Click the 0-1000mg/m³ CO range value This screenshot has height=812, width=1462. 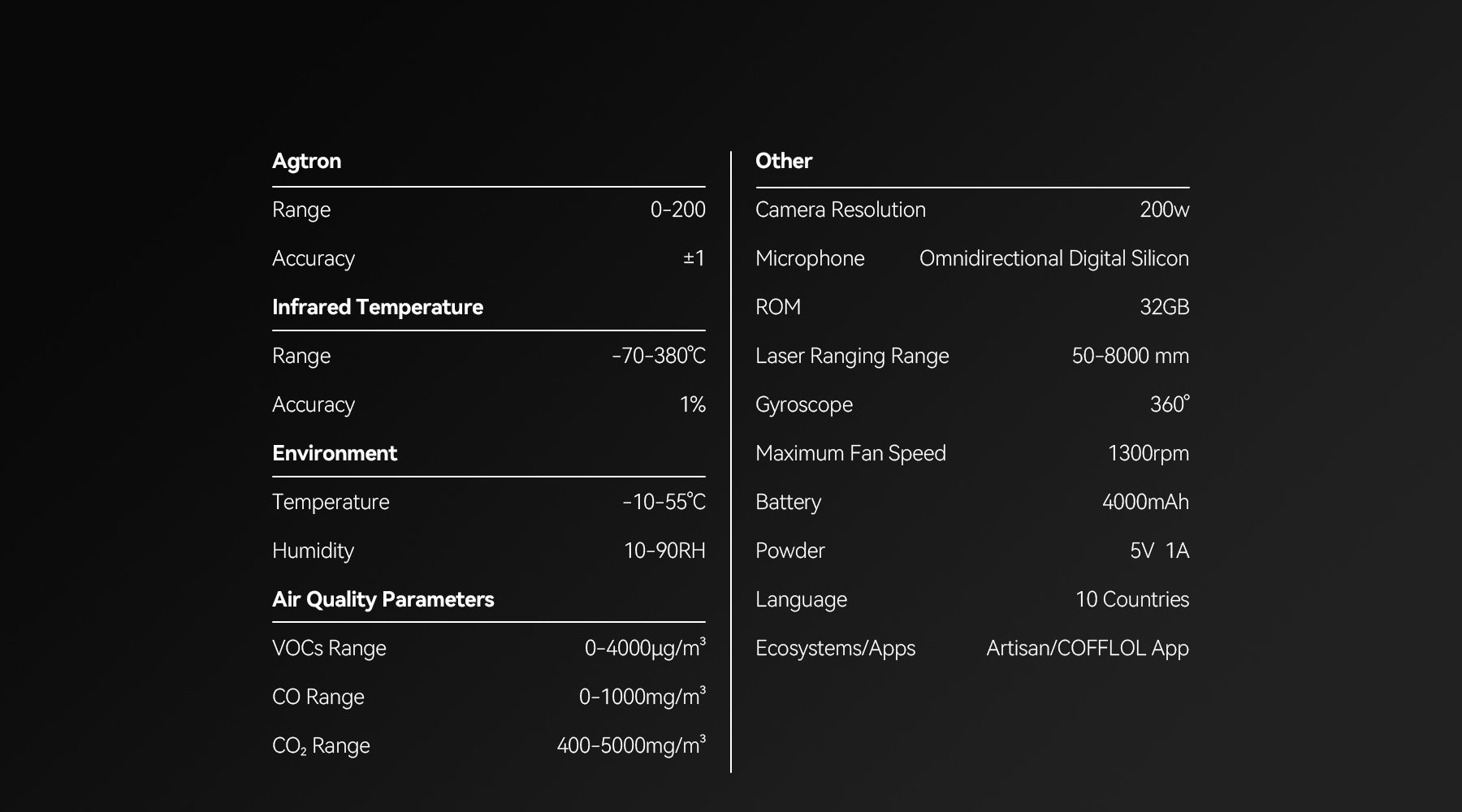click(642, 696)
